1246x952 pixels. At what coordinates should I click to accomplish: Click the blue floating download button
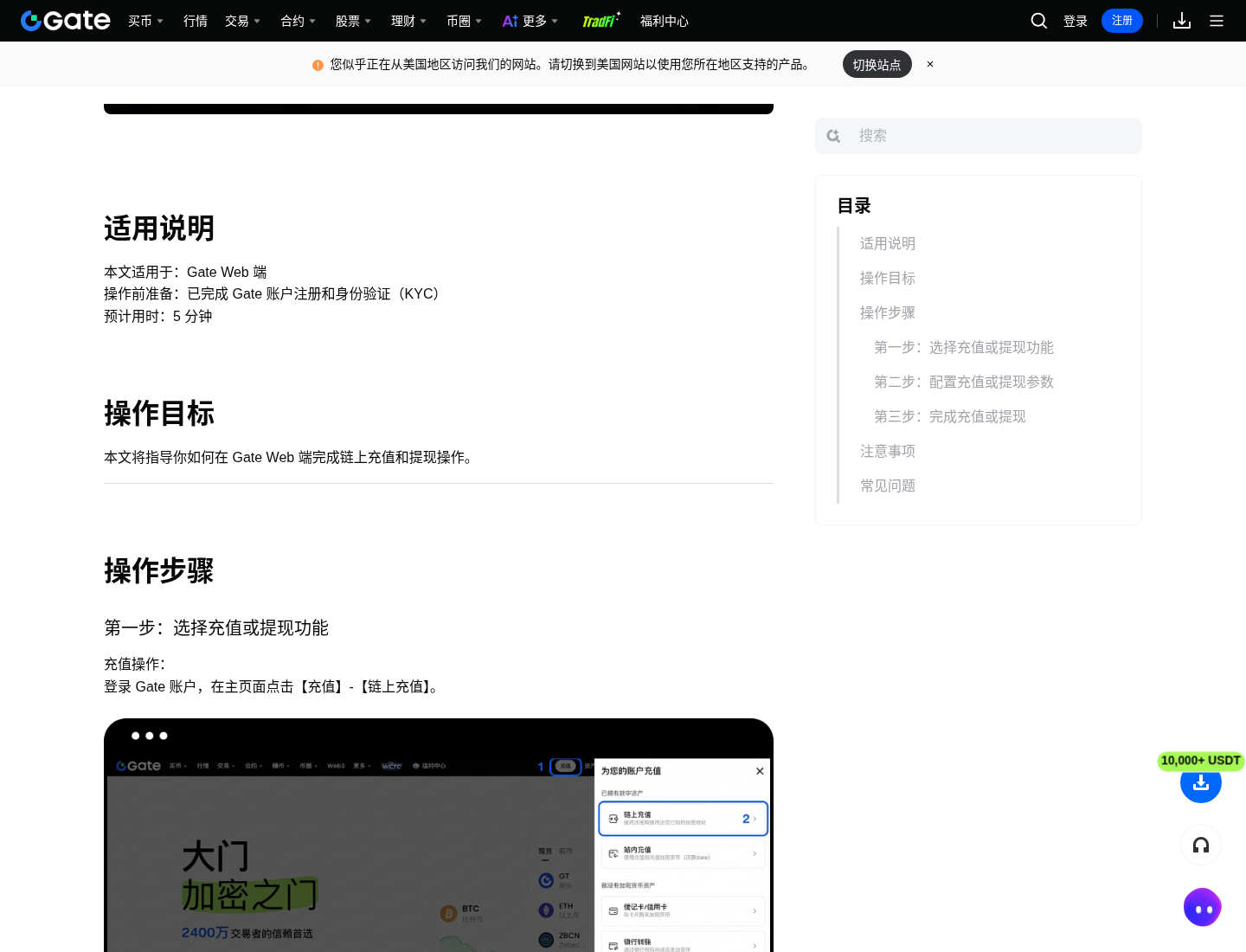tap(1201, 782)
